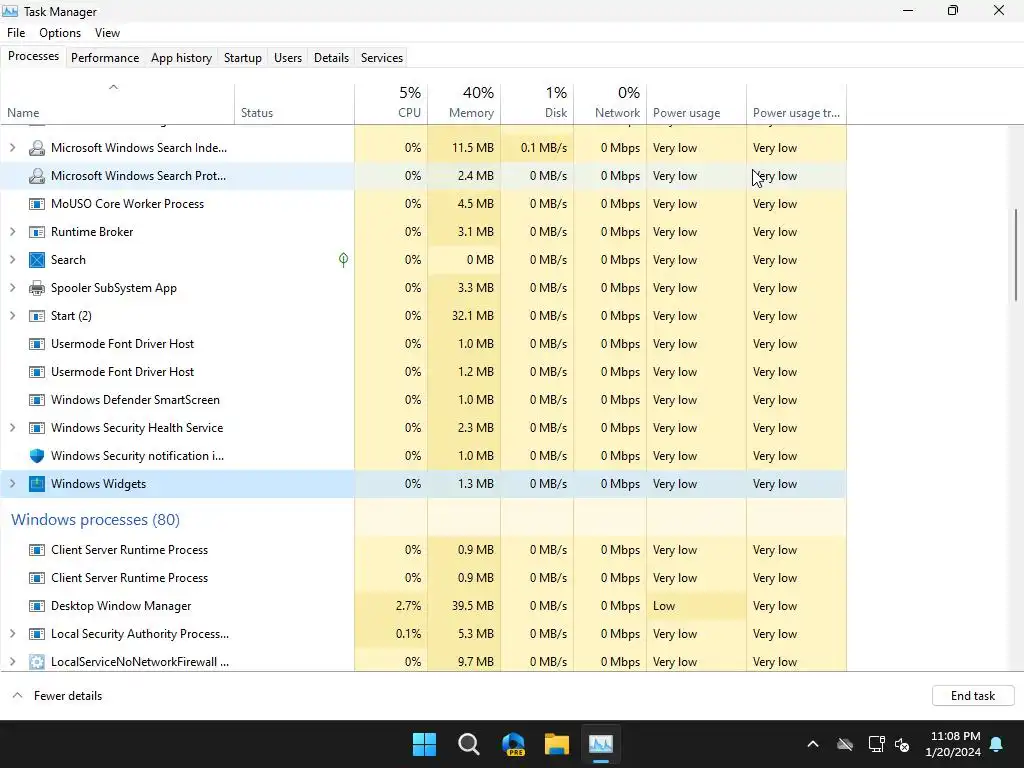The height and width of the screenshot is (768, 1024).
Task: Sort processes by the Memory column
Action: pos(464,103)
